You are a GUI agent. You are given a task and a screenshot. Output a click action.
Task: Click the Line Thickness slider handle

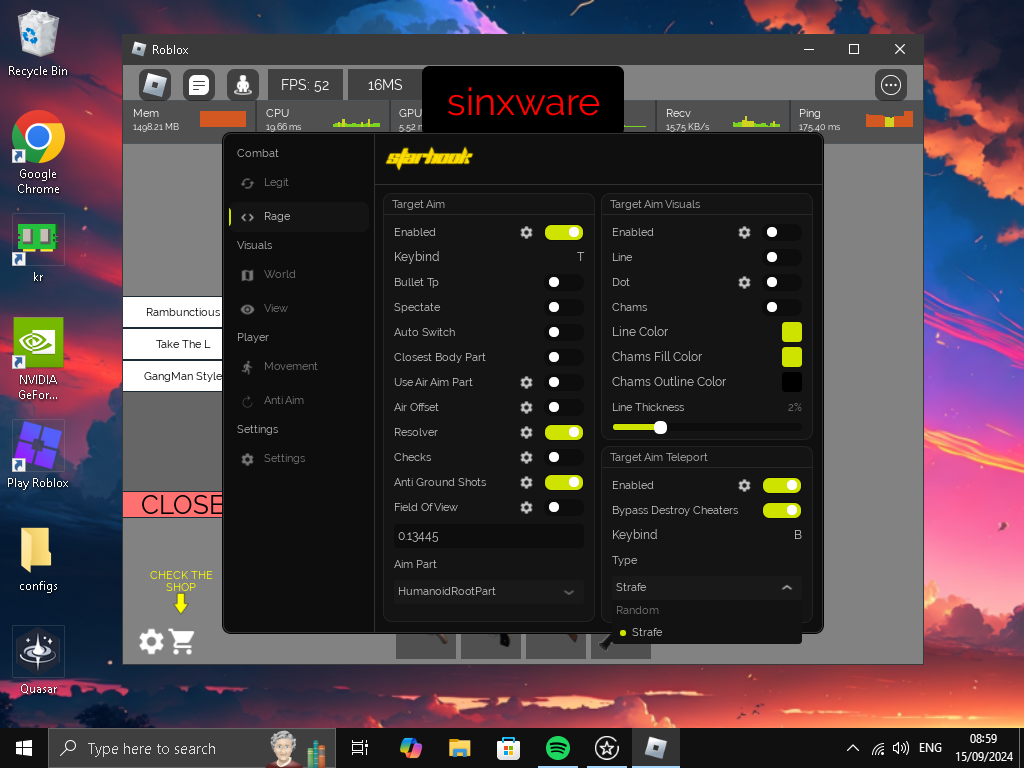[660, 428]
